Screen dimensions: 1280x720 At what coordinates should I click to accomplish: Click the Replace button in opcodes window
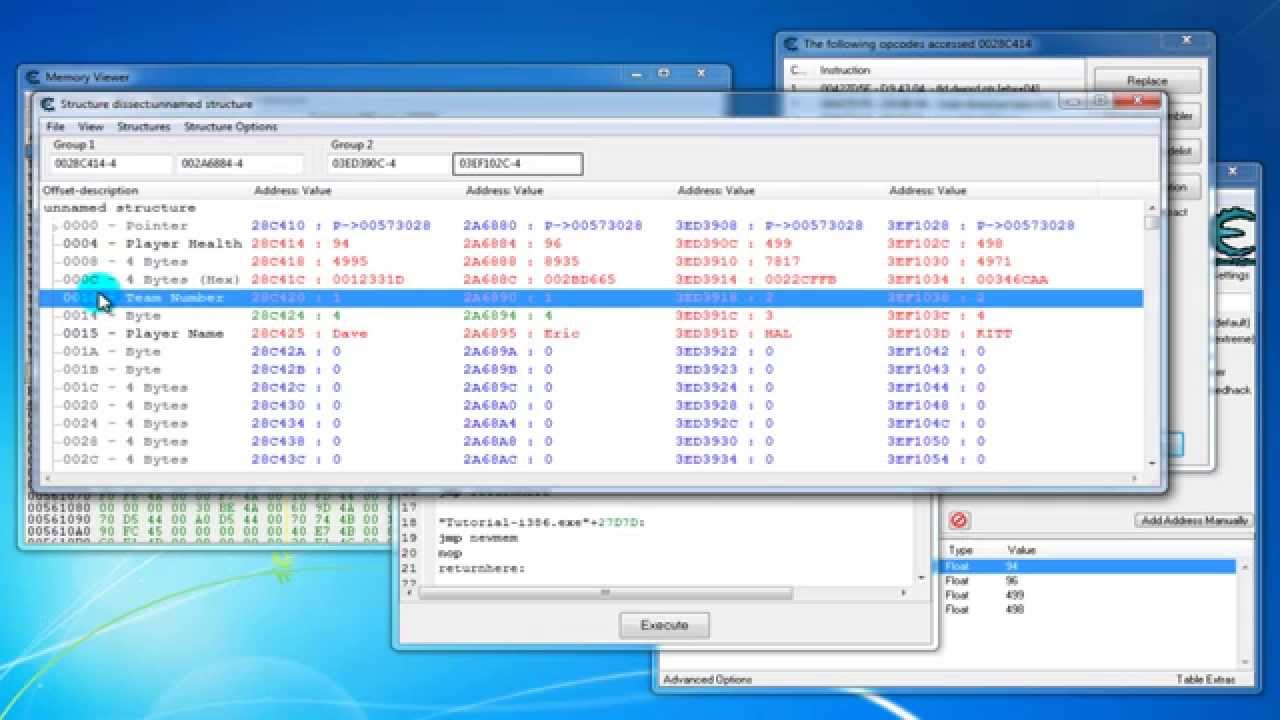1147,81
